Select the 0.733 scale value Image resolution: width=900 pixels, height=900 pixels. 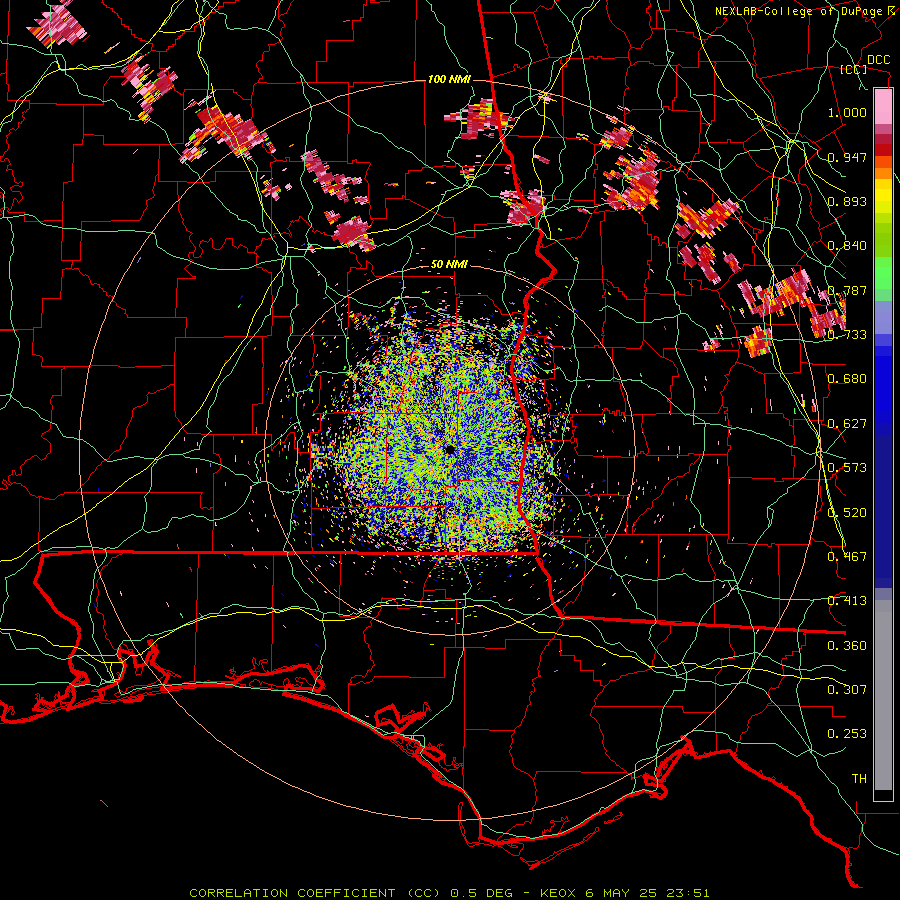click(x=847, y=335)
